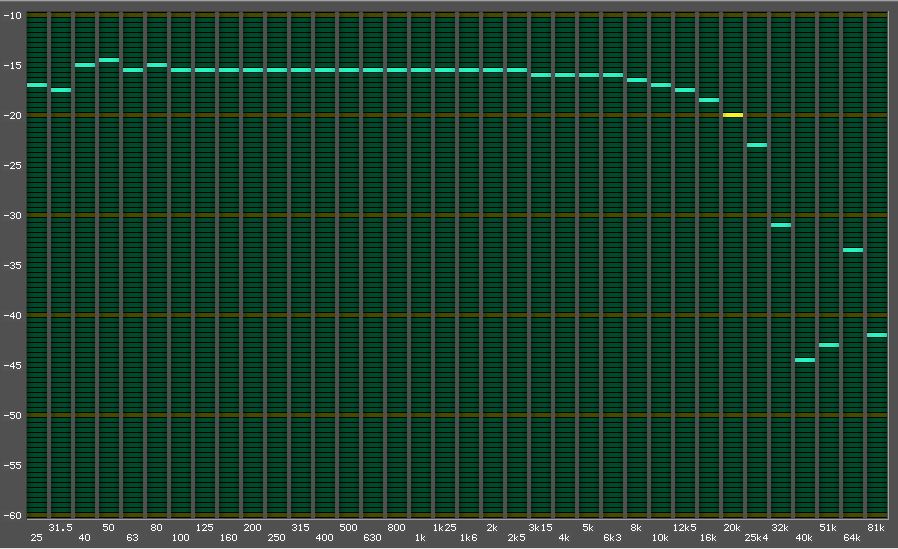Select the -40 dB scale label
This screenshot has width=898, height=549.
click(x=12, y=315)
